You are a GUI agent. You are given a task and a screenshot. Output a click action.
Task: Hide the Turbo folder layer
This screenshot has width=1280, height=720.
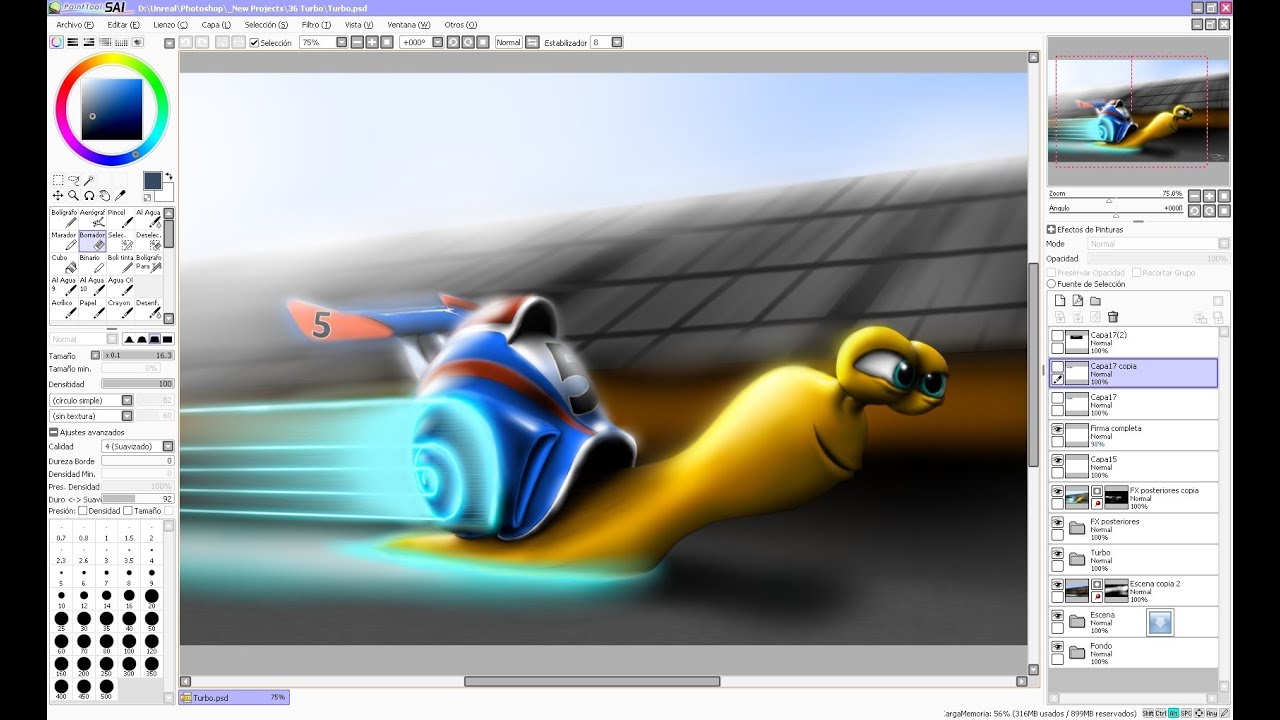pos(1057,553)
